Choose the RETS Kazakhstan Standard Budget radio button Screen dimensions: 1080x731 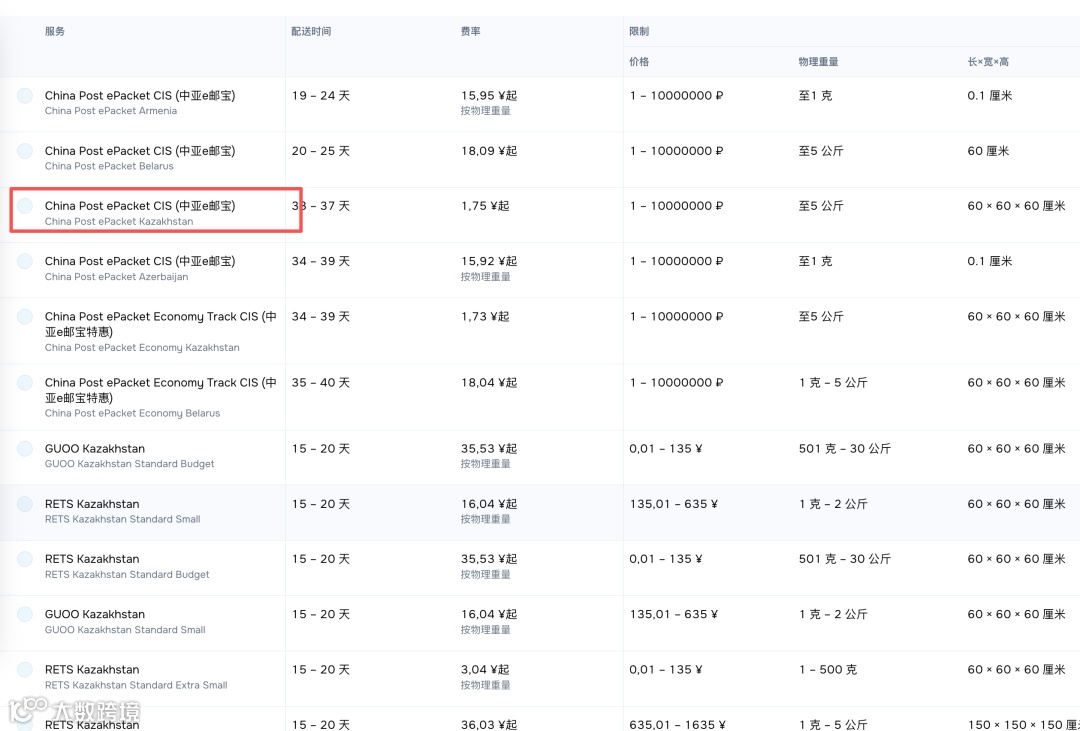pyautogui.click(x=25, y=559)
